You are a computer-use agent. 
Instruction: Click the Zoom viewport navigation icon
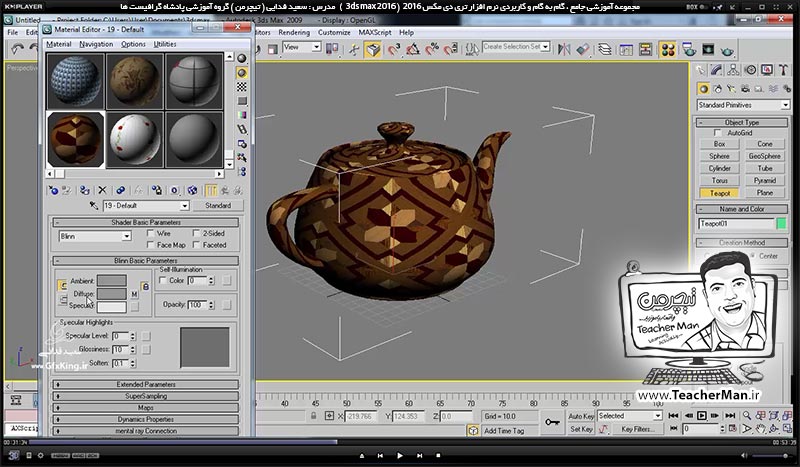pyautogui.click(x=746, y=416)
